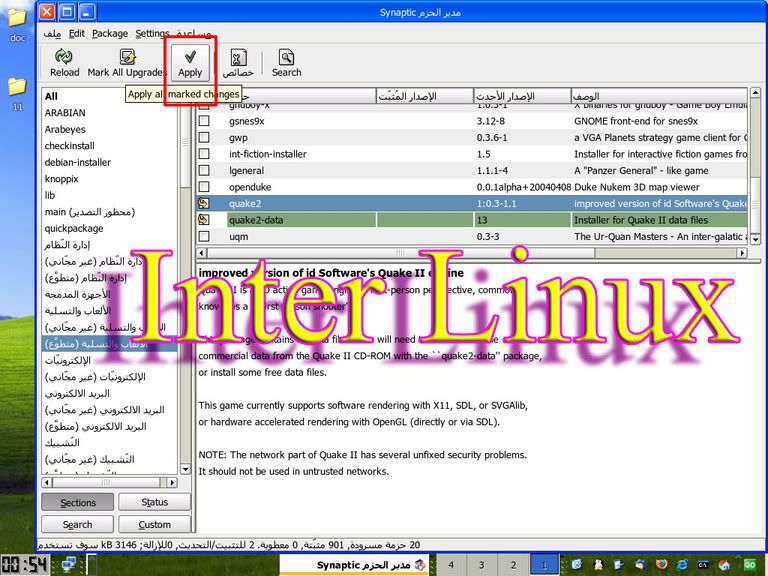The image size is (768, 576).
Task: Switch to workspace 4 in pager
Action: coord(451,565)
